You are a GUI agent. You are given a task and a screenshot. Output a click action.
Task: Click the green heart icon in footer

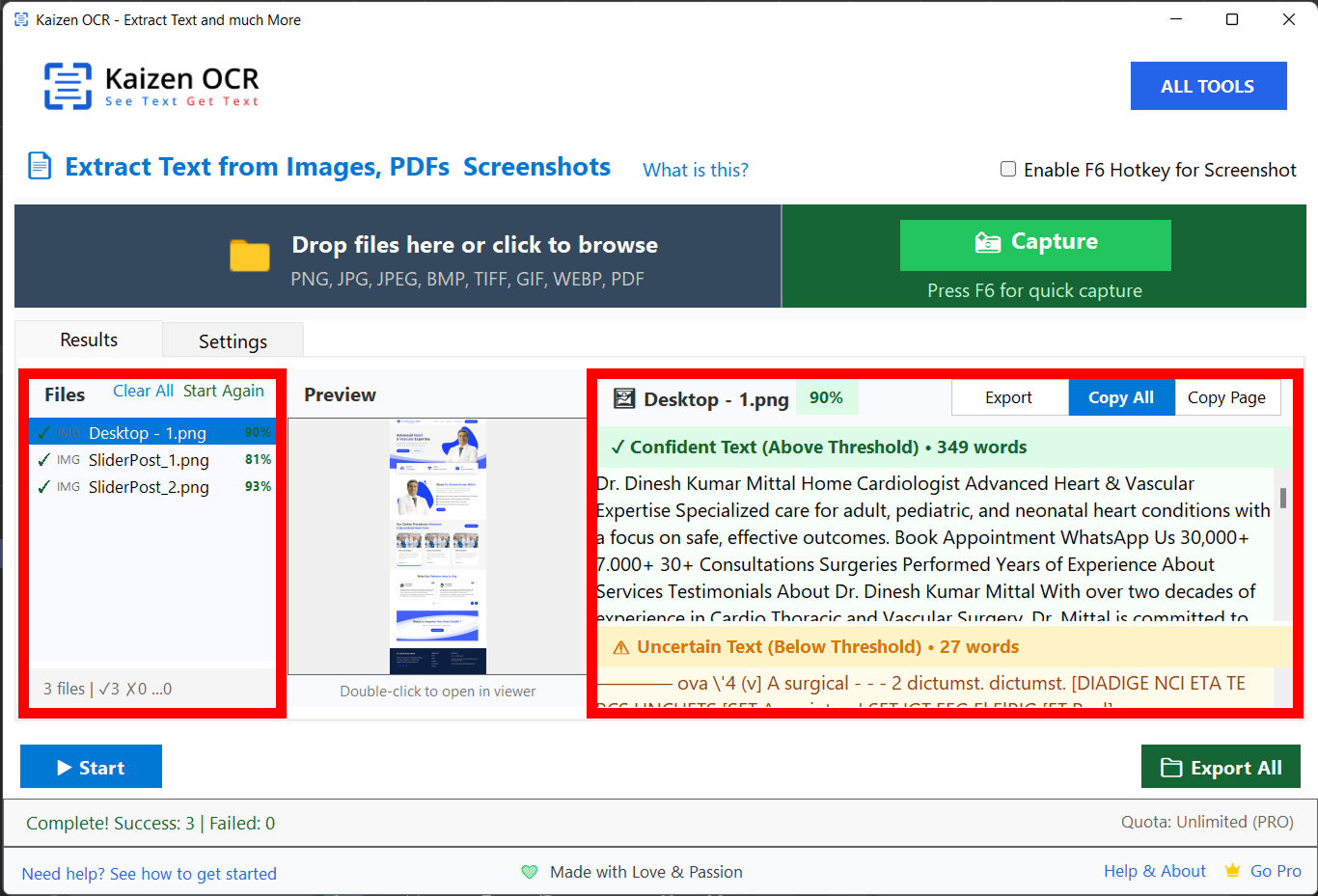(x=530, y=872)
